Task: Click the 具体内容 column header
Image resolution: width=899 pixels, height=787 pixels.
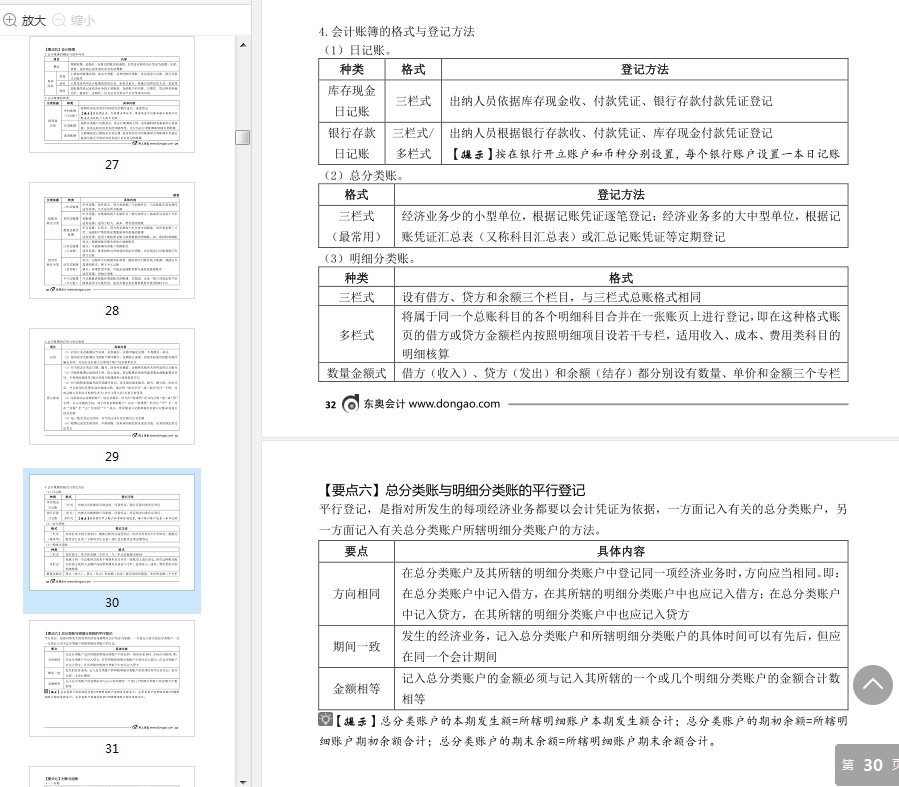Action: (621, 551)
